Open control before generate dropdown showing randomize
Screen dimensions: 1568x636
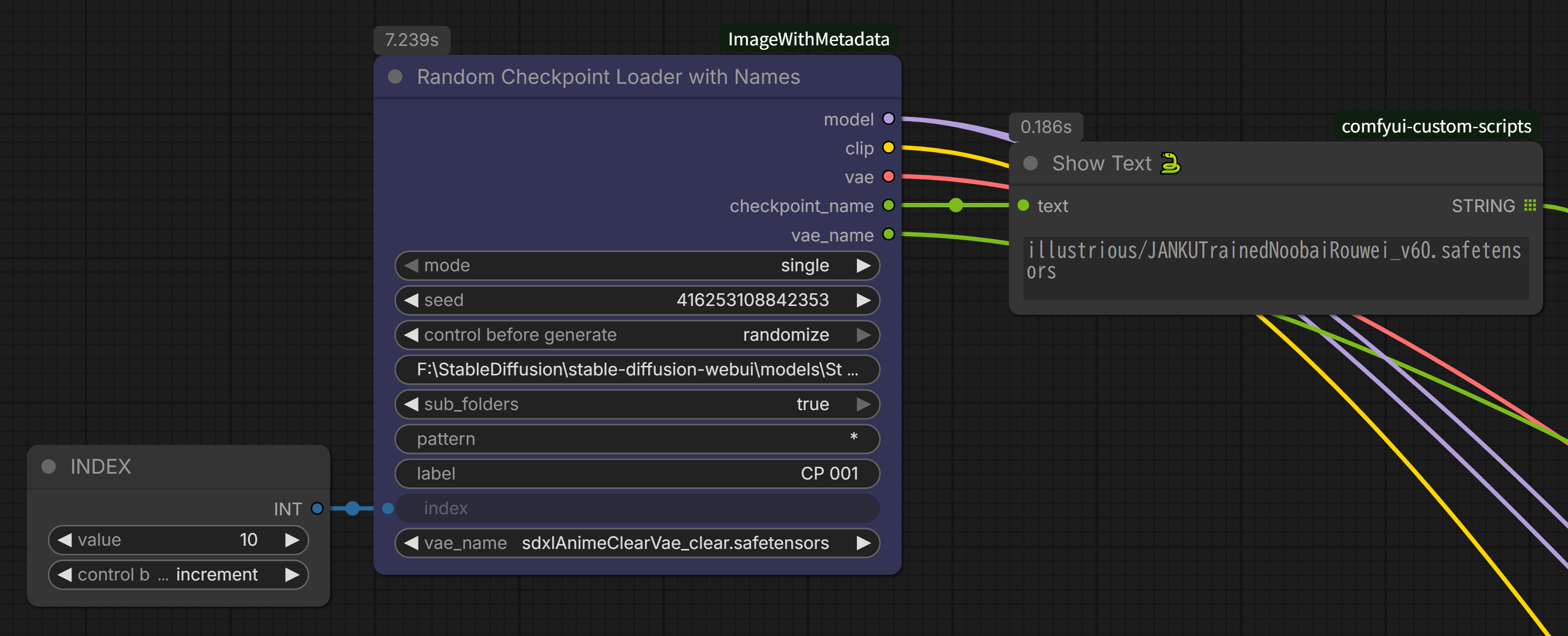click(x=637, y=335)
